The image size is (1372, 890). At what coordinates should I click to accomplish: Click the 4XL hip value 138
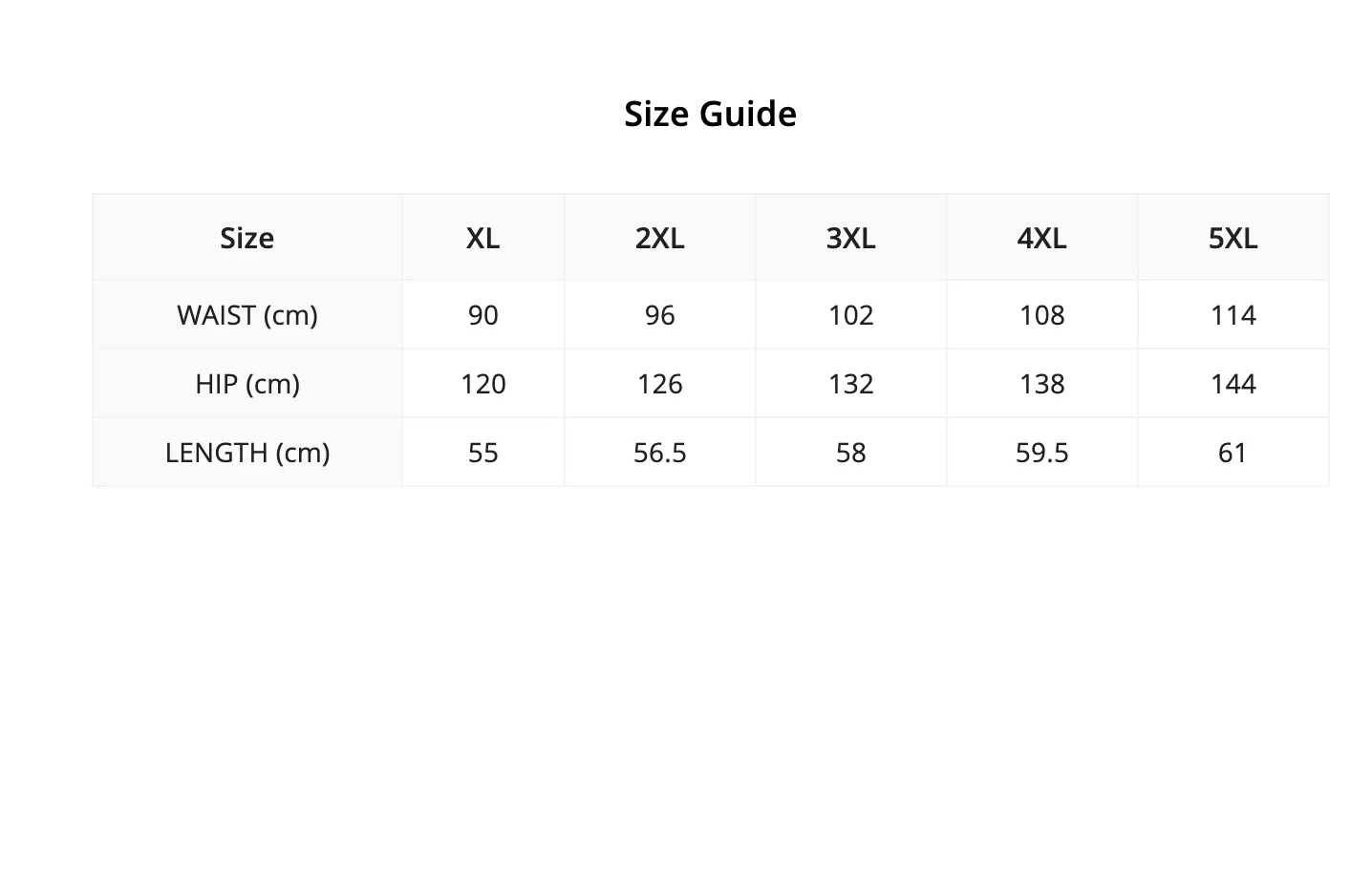point(1042,384)
